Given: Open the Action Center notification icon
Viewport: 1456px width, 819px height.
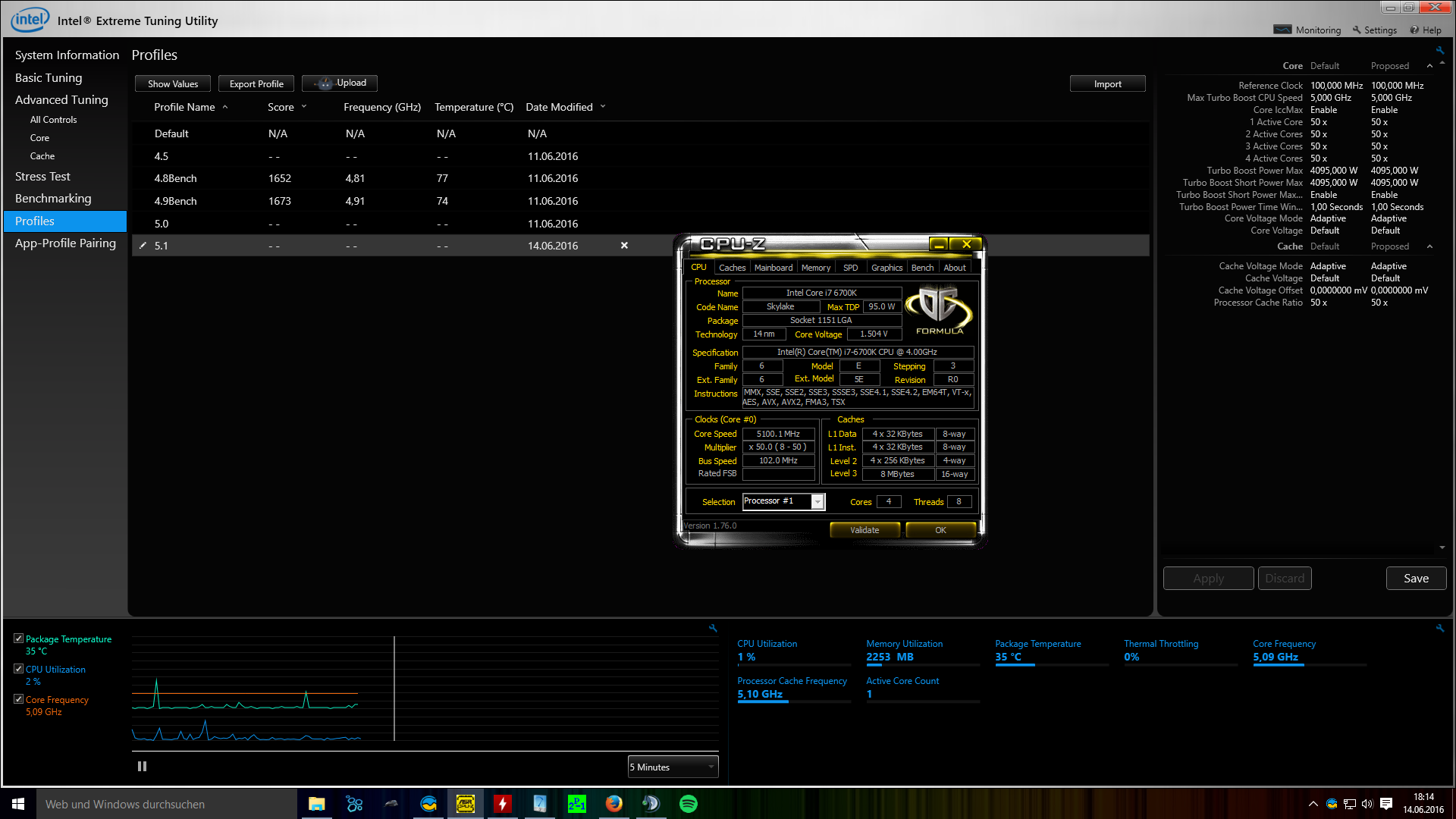Looking at the screenshot, I should [x=1386, y=804].
